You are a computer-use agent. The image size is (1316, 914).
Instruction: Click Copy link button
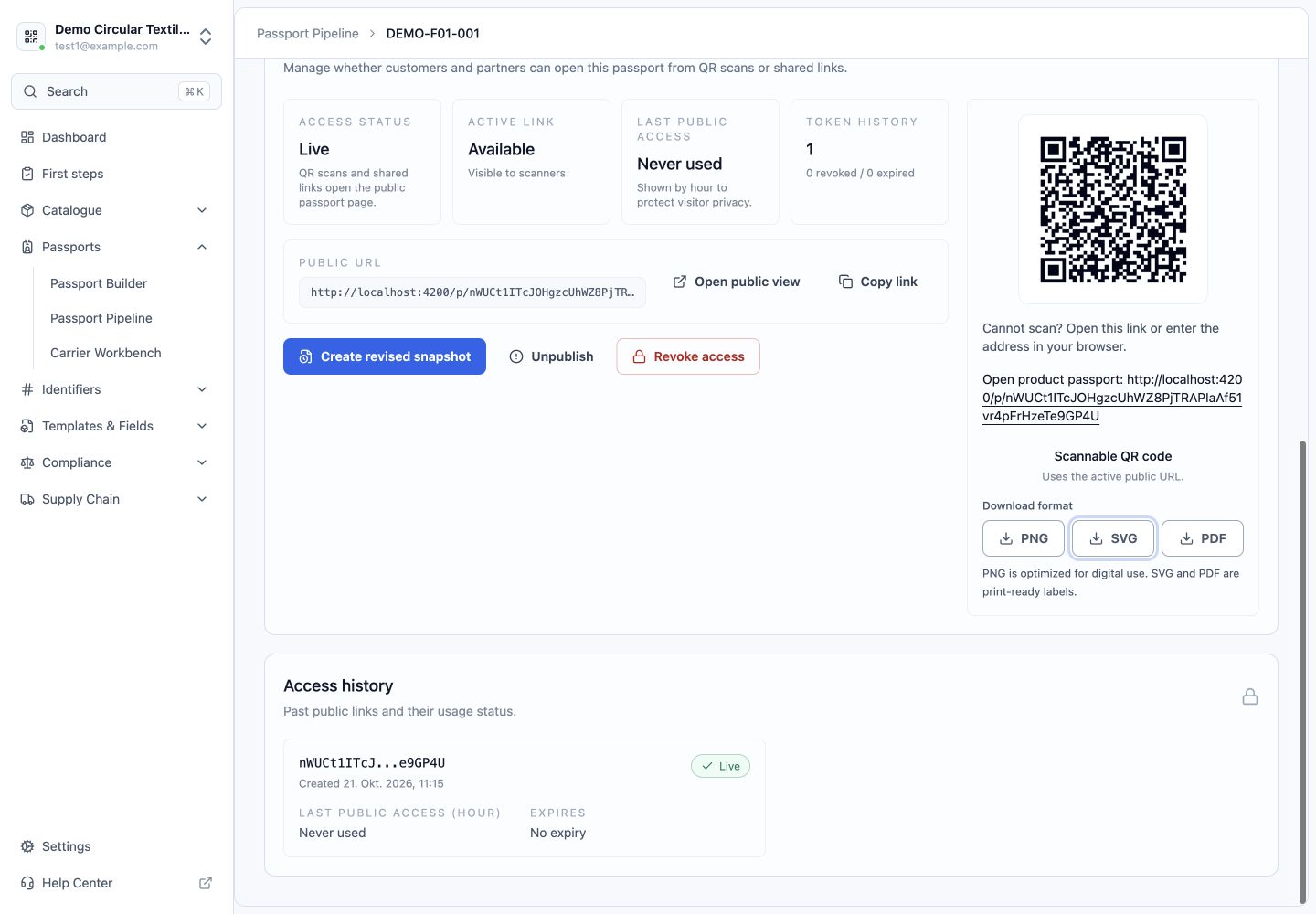878,282
